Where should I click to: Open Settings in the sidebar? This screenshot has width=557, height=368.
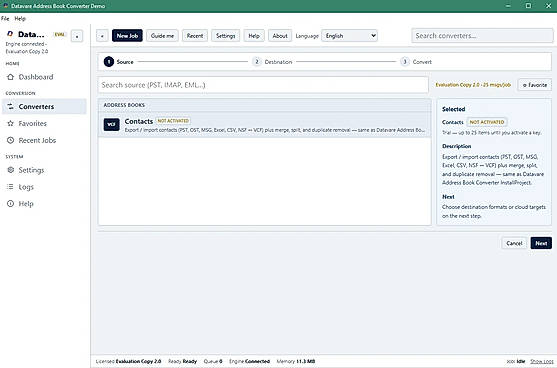44,170
